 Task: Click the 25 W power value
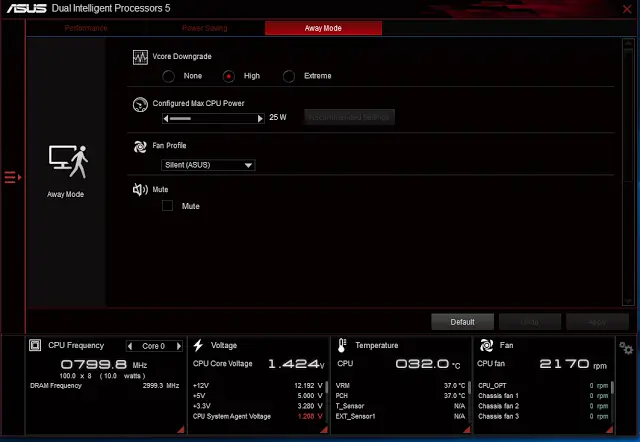coord(278,118)
